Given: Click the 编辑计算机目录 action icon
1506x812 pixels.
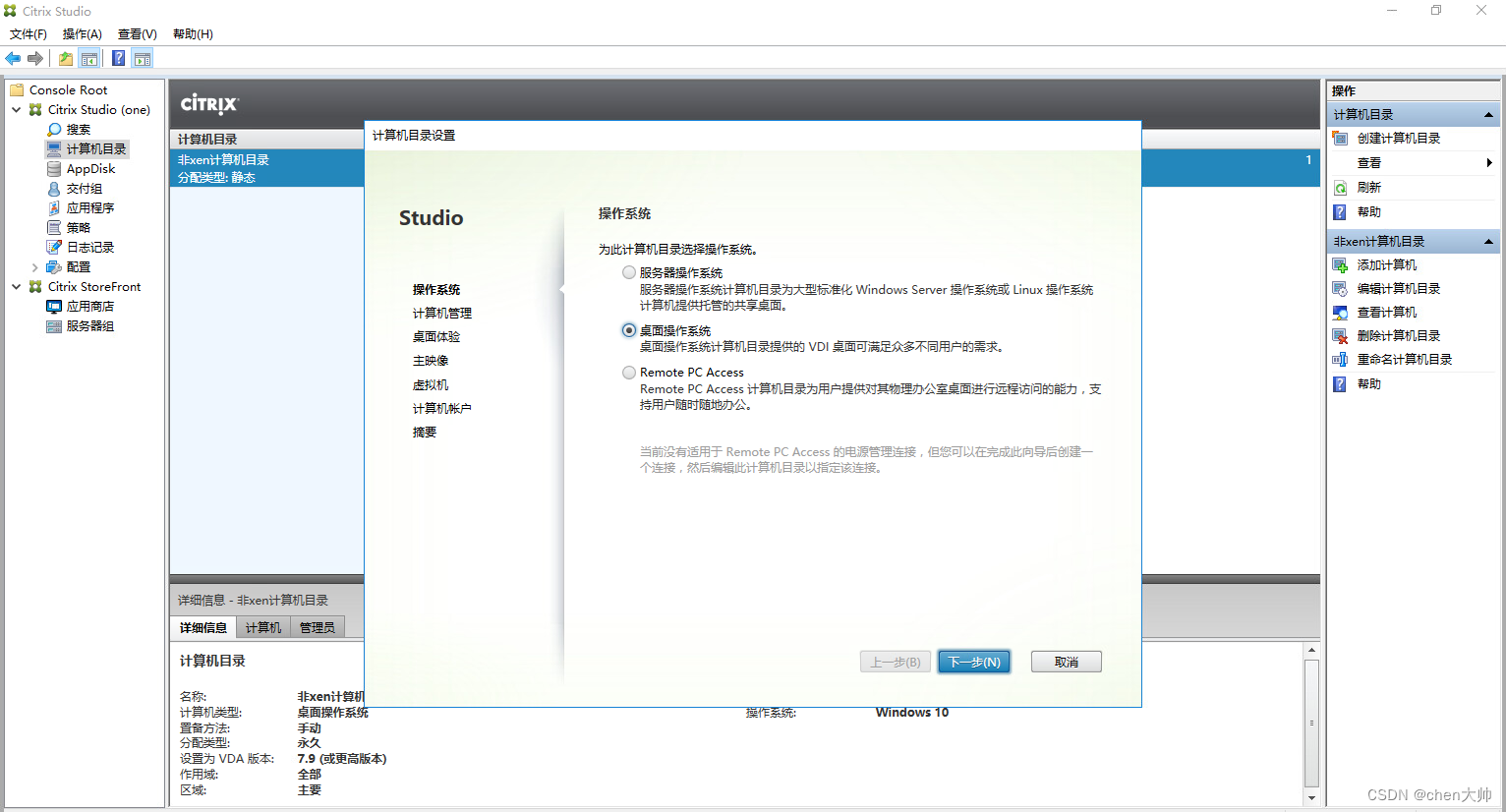Looking at the screenshot, I should click(x=1340, y=289).
